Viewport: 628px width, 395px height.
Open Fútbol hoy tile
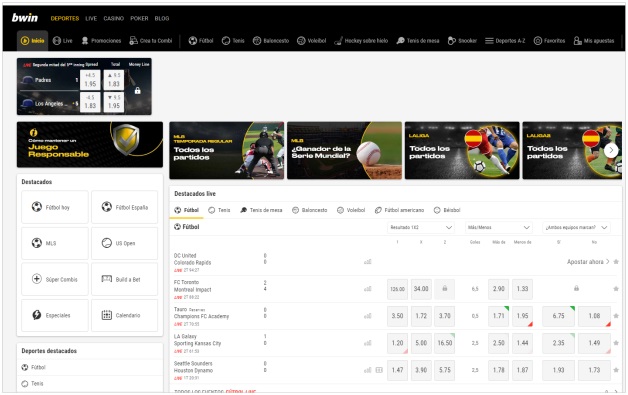[55, 207]
